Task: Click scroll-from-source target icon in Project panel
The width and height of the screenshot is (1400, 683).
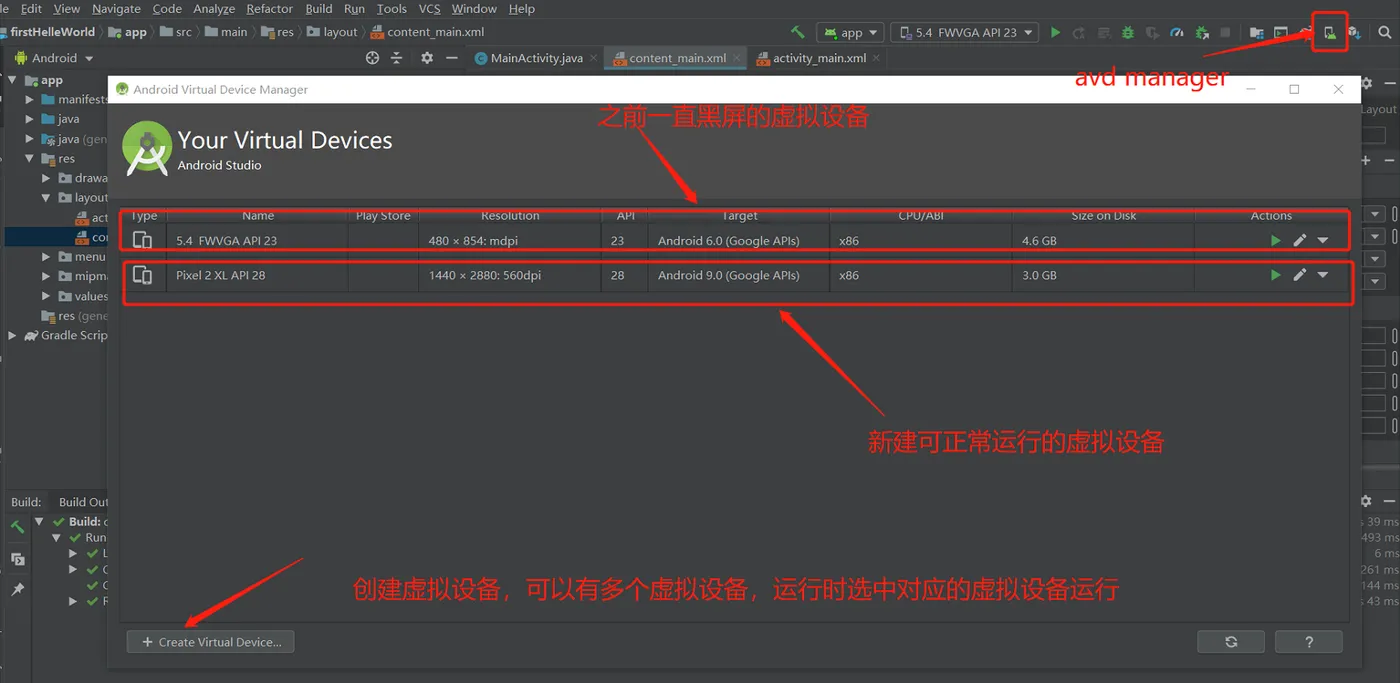Action: click(x=372, y=58)
